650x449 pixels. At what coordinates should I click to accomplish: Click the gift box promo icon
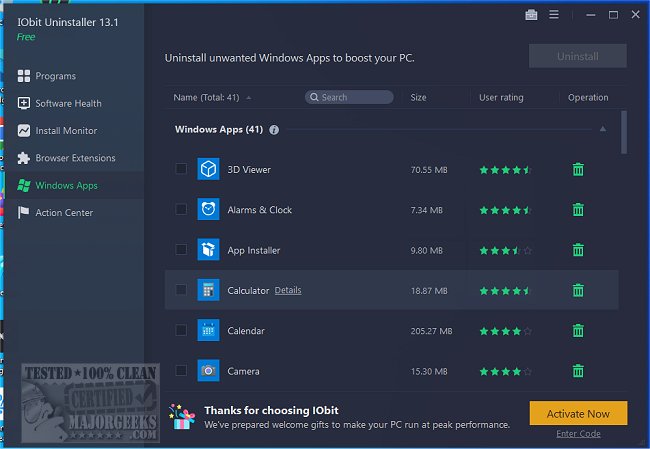(x=182, y=417)
